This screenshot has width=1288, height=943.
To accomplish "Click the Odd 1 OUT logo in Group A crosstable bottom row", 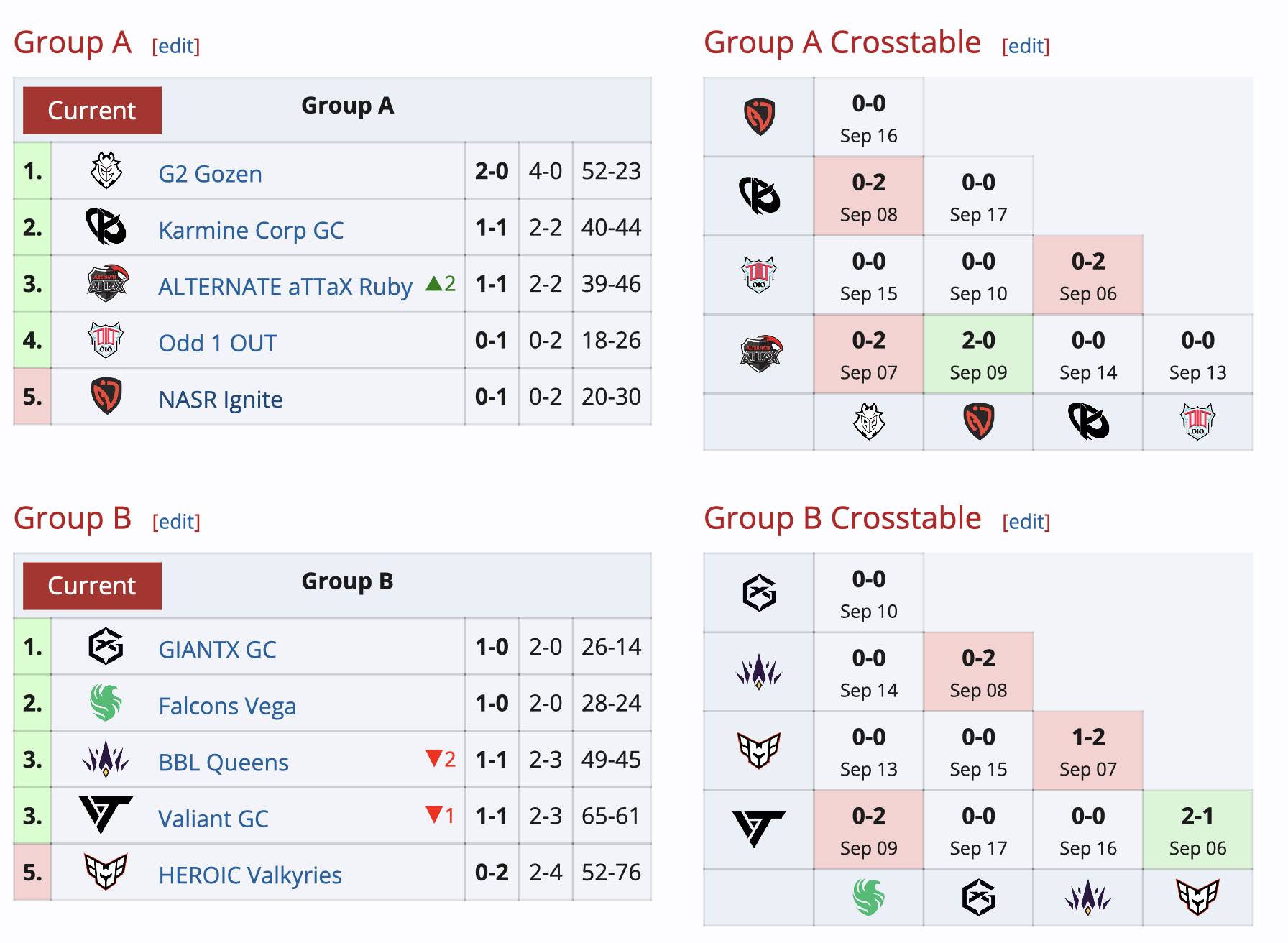I will coord(1197,421).
